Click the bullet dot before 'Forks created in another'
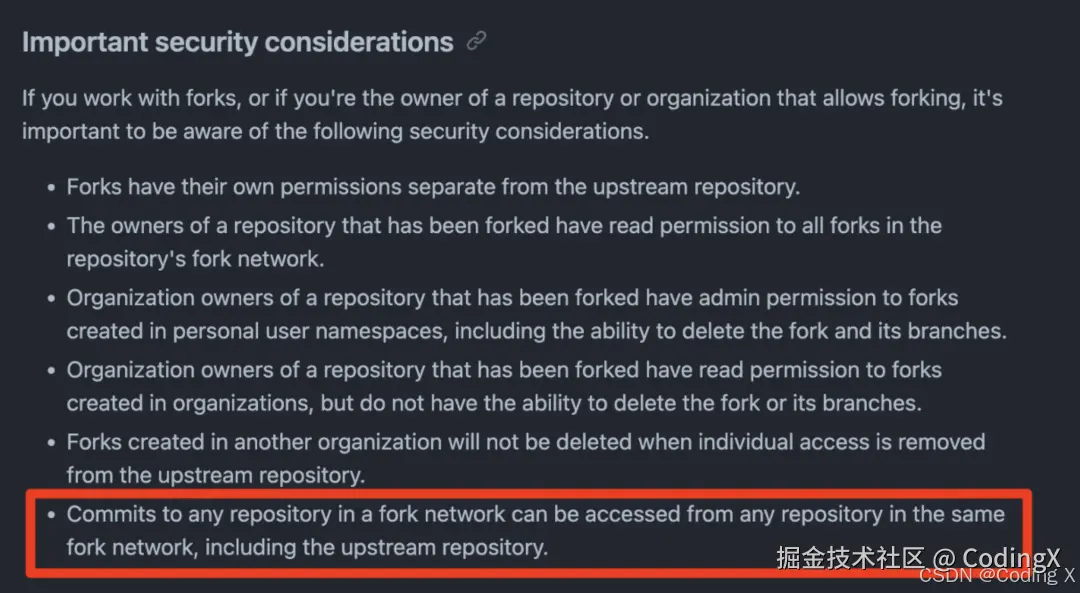This screenshot has height=593, width=1080. (52, 443)
